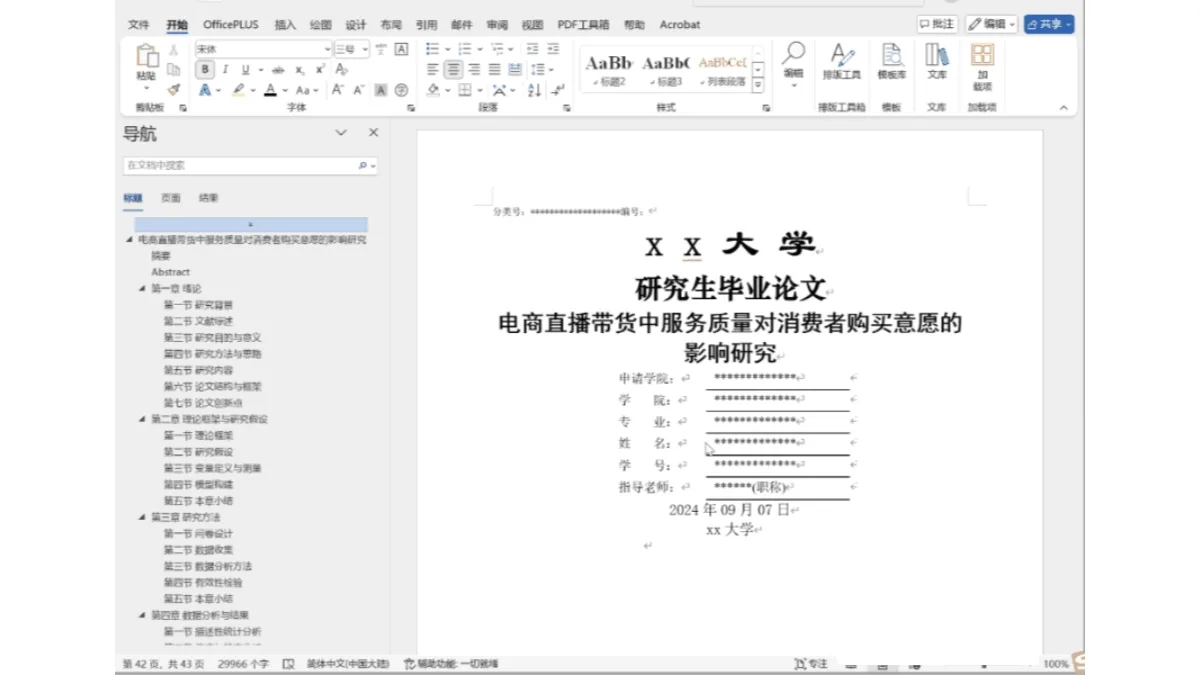Open the font color dropdown arrow

click(285, 90)
